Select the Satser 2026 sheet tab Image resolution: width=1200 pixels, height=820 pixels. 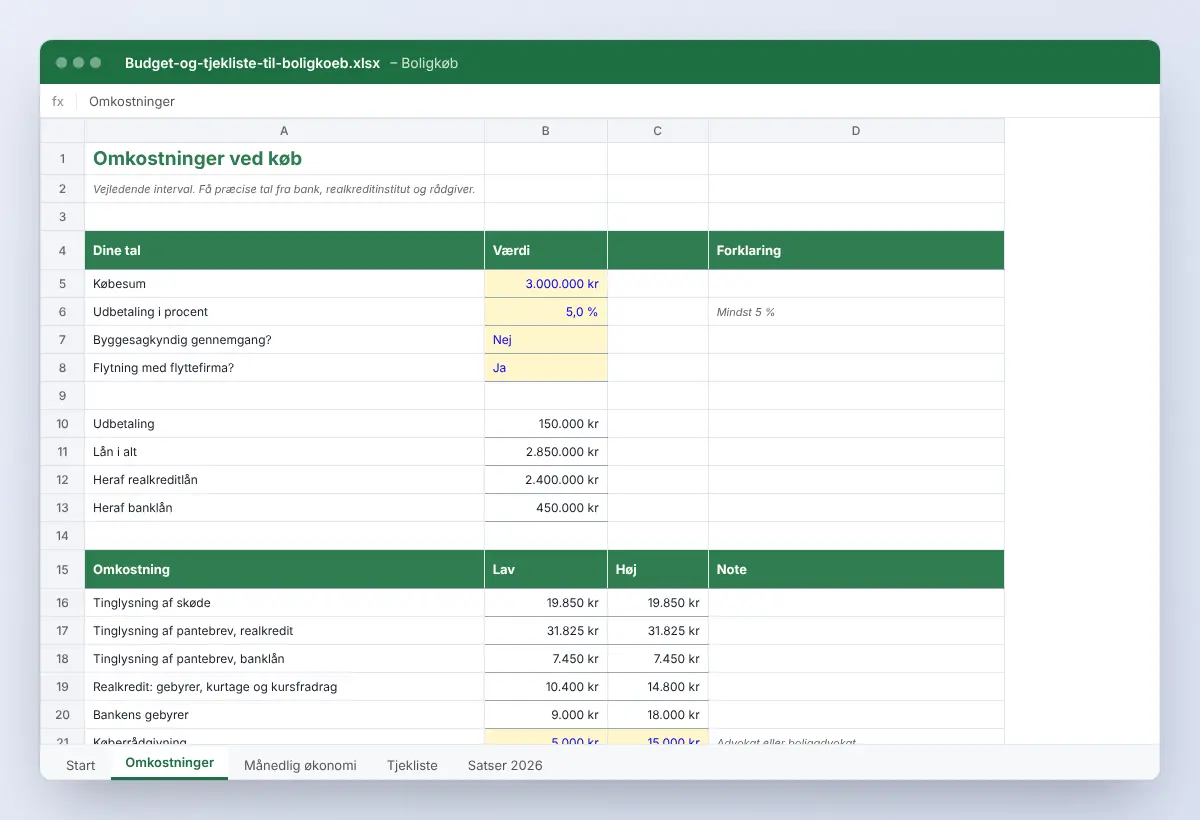(x=505, y=765)
